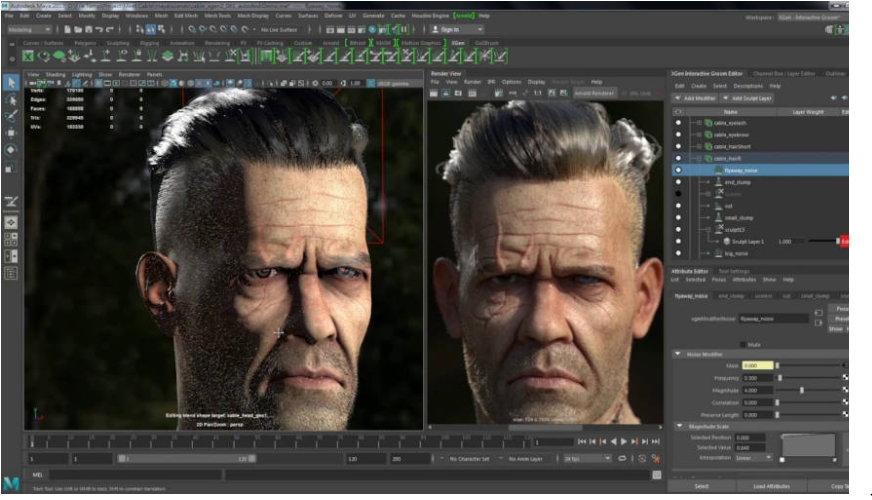The image size is (872, 500).
Task: Click the Magnitude Scale ramp graph
Action: tap(809, 445)
